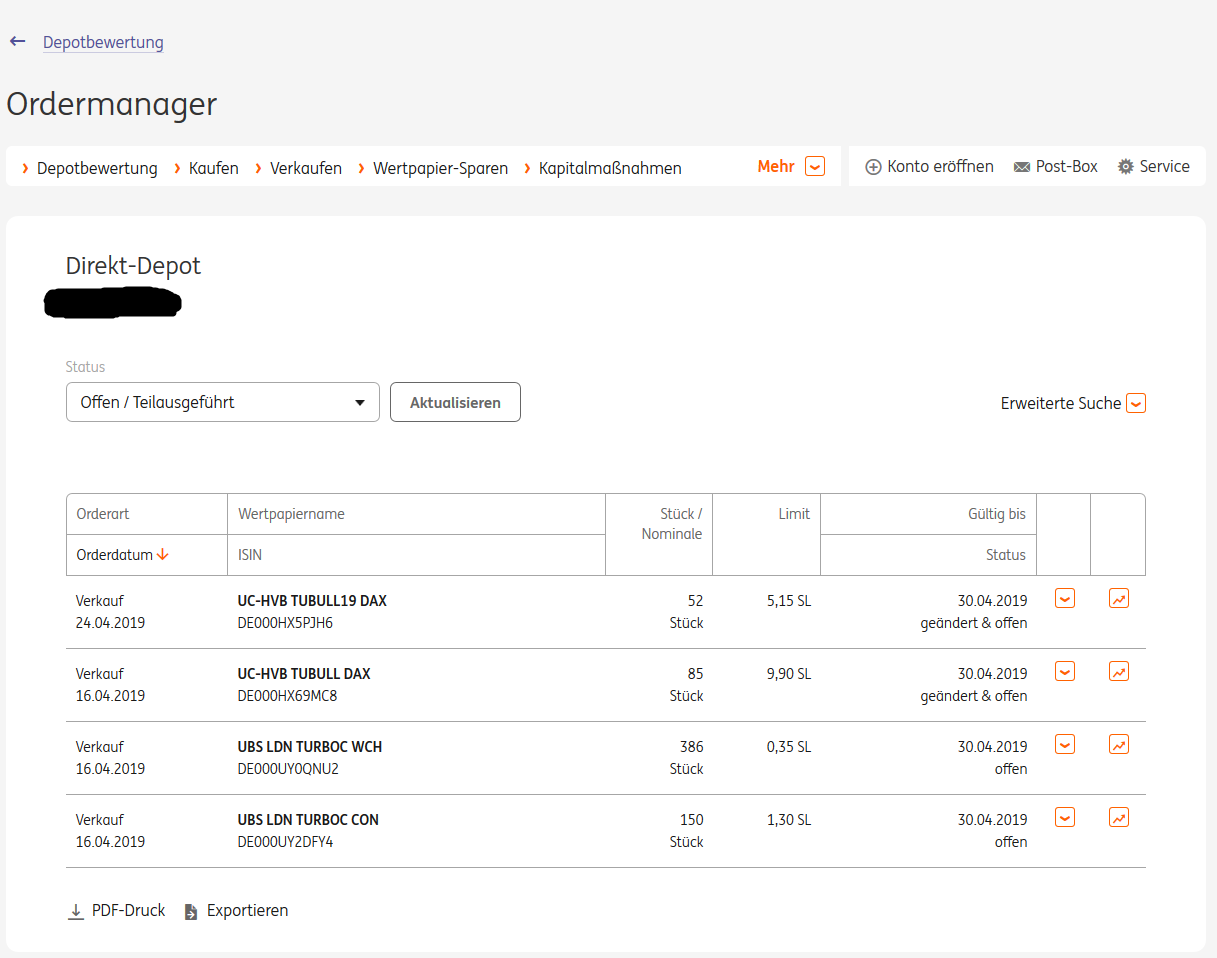
Task: Open chart icon for UBS LDN TURBOC WCH
Action: [1119, 745]
